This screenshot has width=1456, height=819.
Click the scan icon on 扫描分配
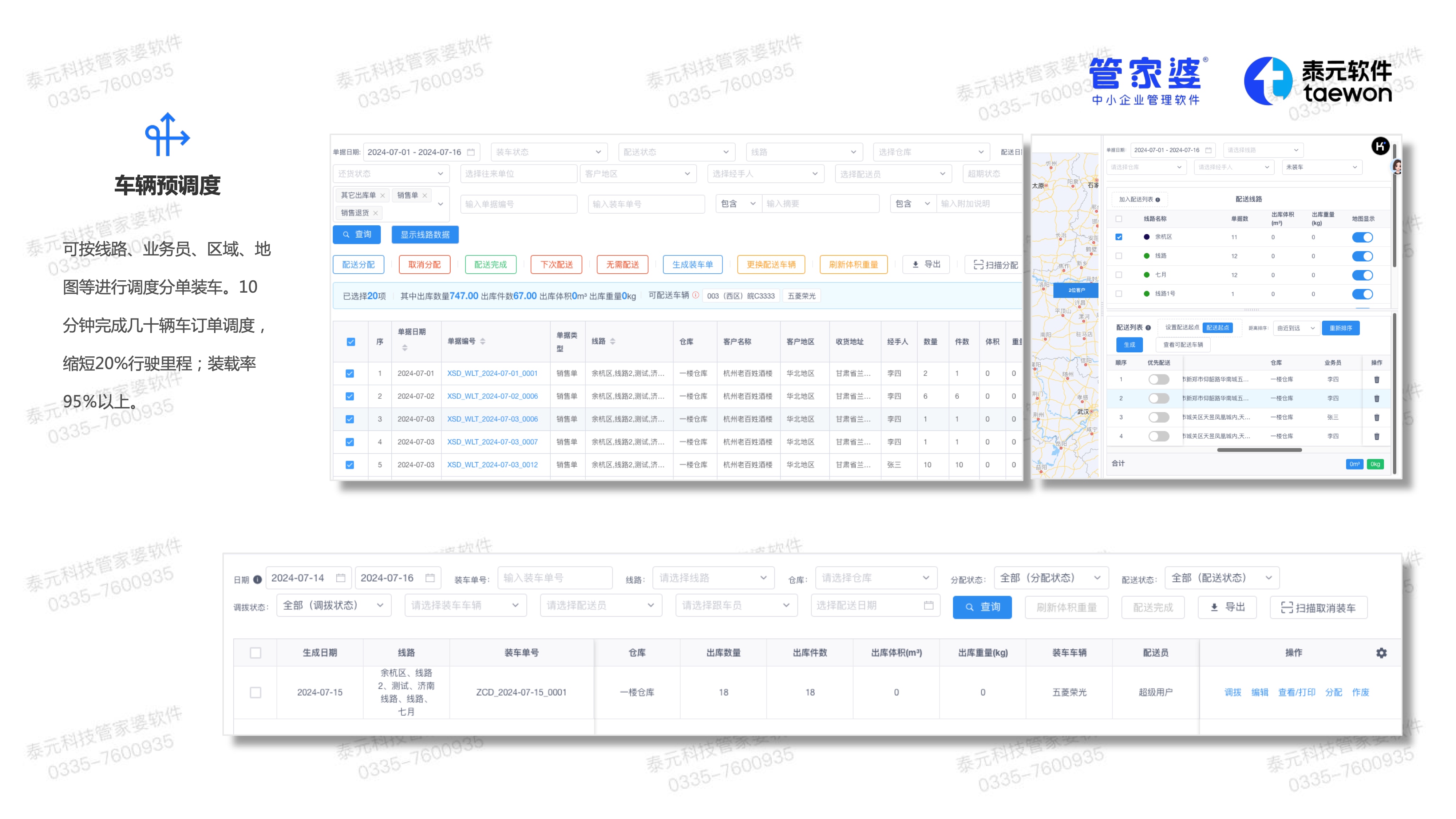[978, 265]
